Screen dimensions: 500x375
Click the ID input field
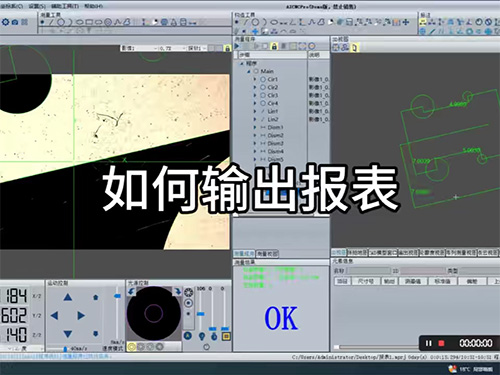tap(423, 271)
